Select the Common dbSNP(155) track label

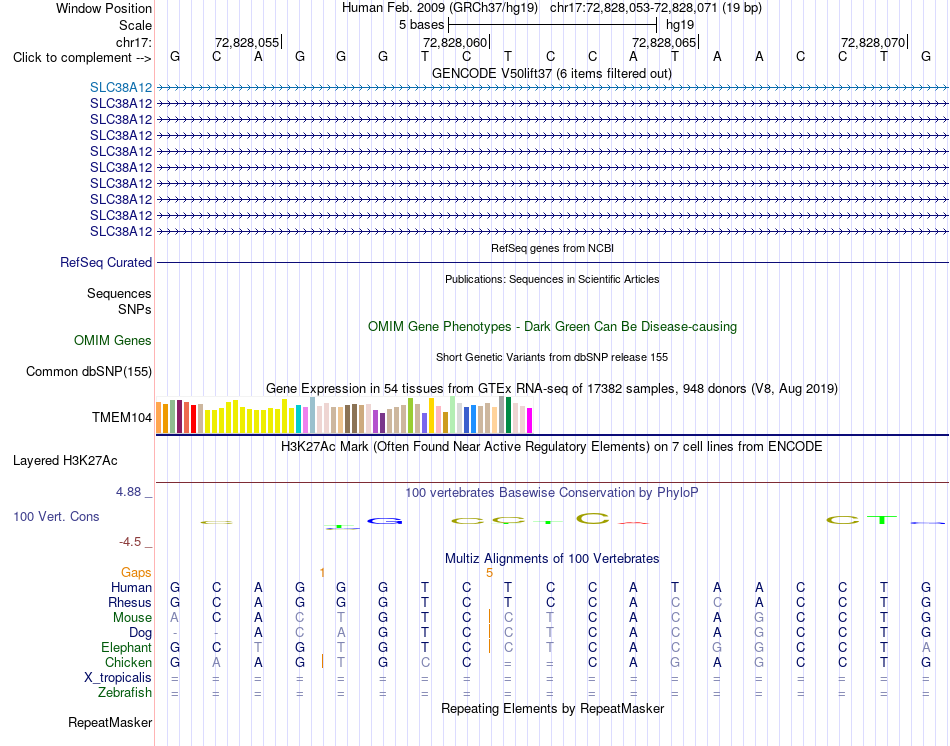point(88,371)
